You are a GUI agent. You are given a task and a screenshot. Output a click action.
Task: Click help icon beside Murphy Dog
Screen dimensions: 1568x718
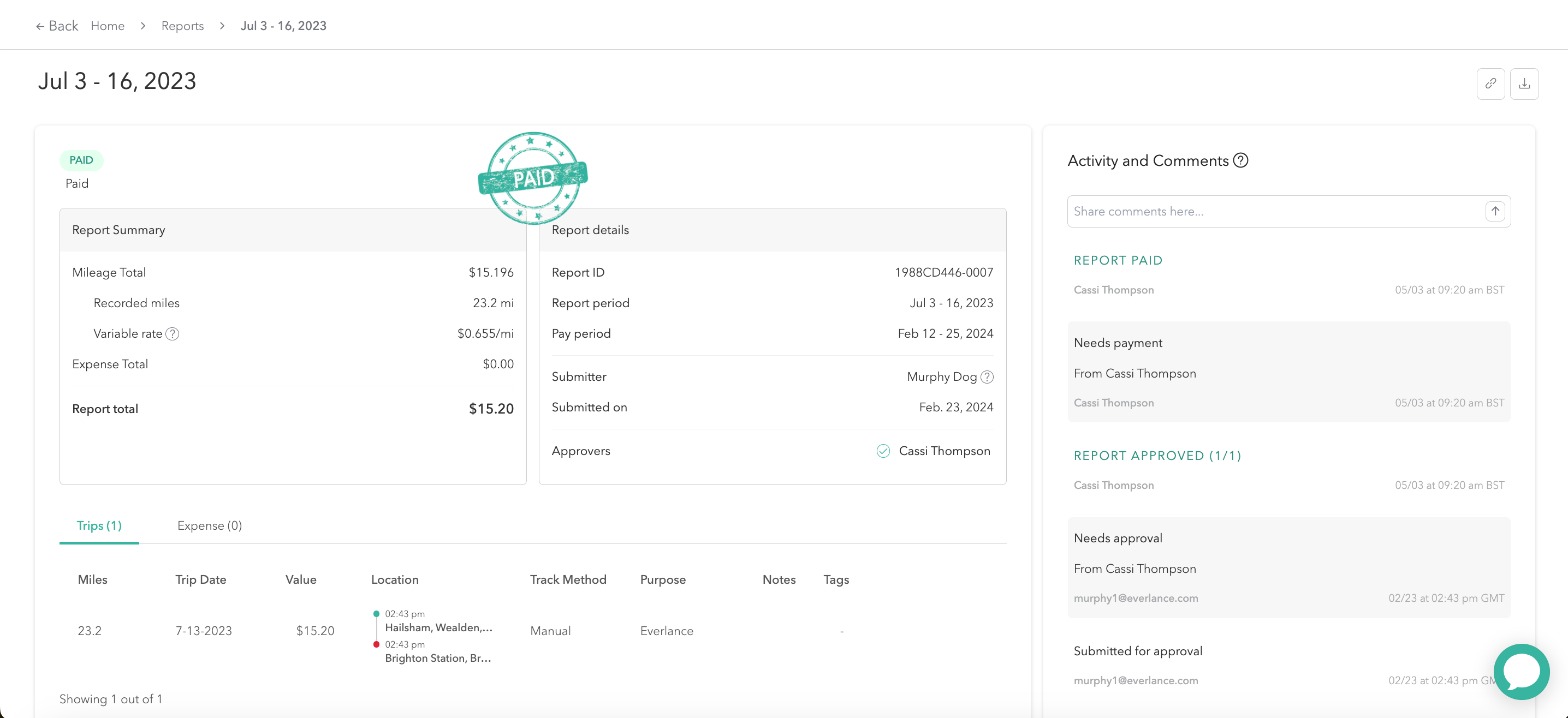pos(987,376)
